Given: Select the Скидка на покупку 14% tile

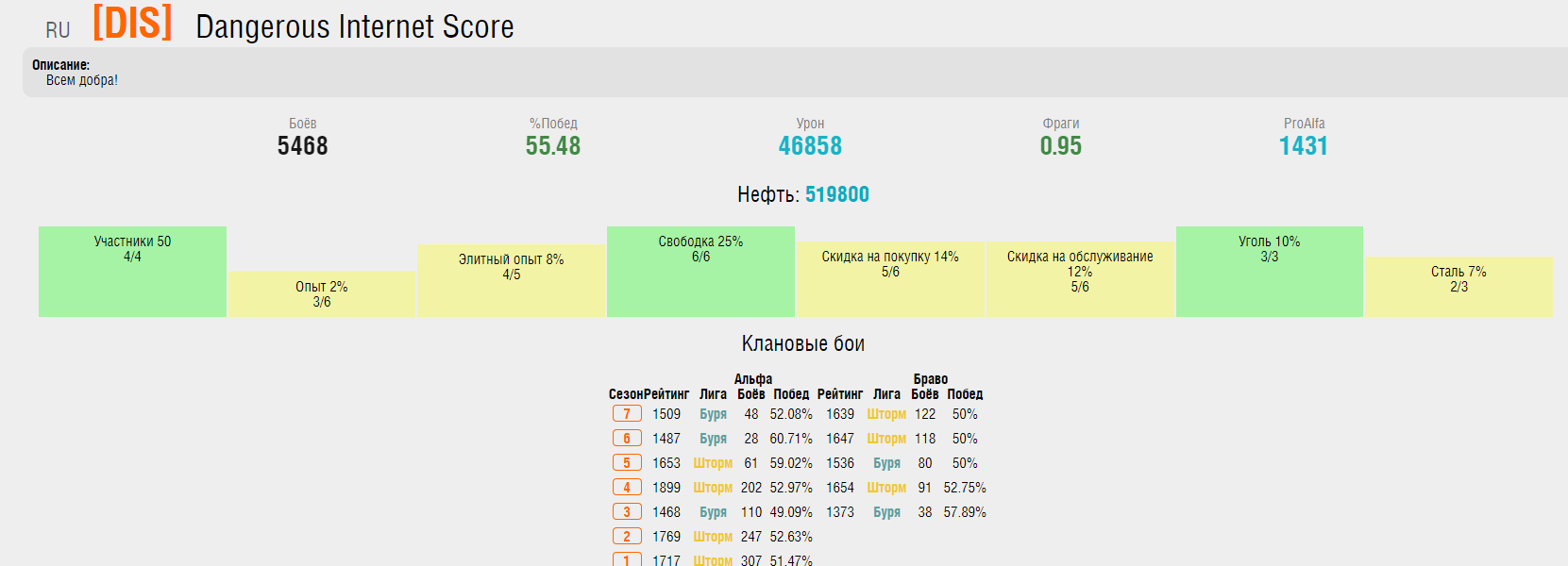Looking at the screenshot, I should [889, 278].
